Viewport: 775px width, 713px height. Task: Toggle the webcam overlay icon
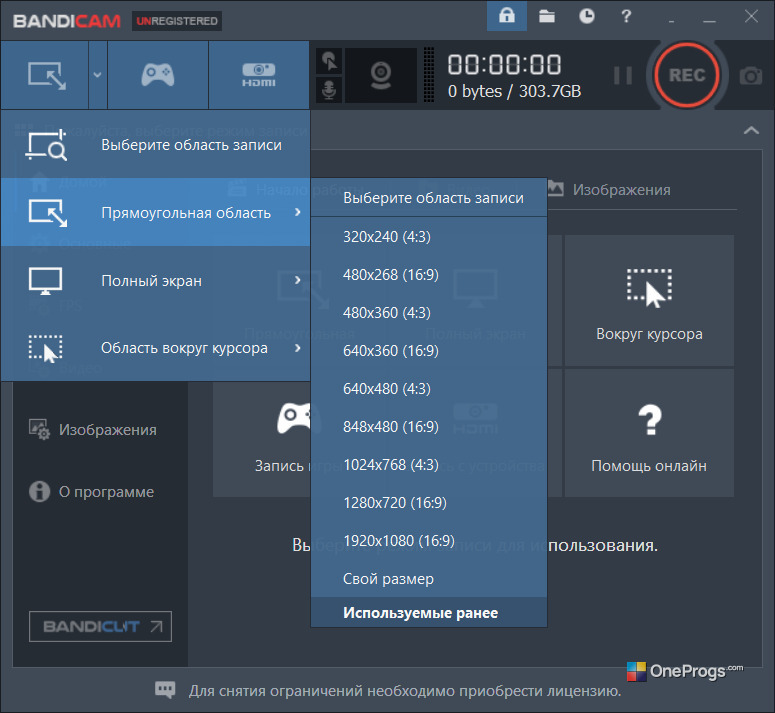[x=381, y=75]
